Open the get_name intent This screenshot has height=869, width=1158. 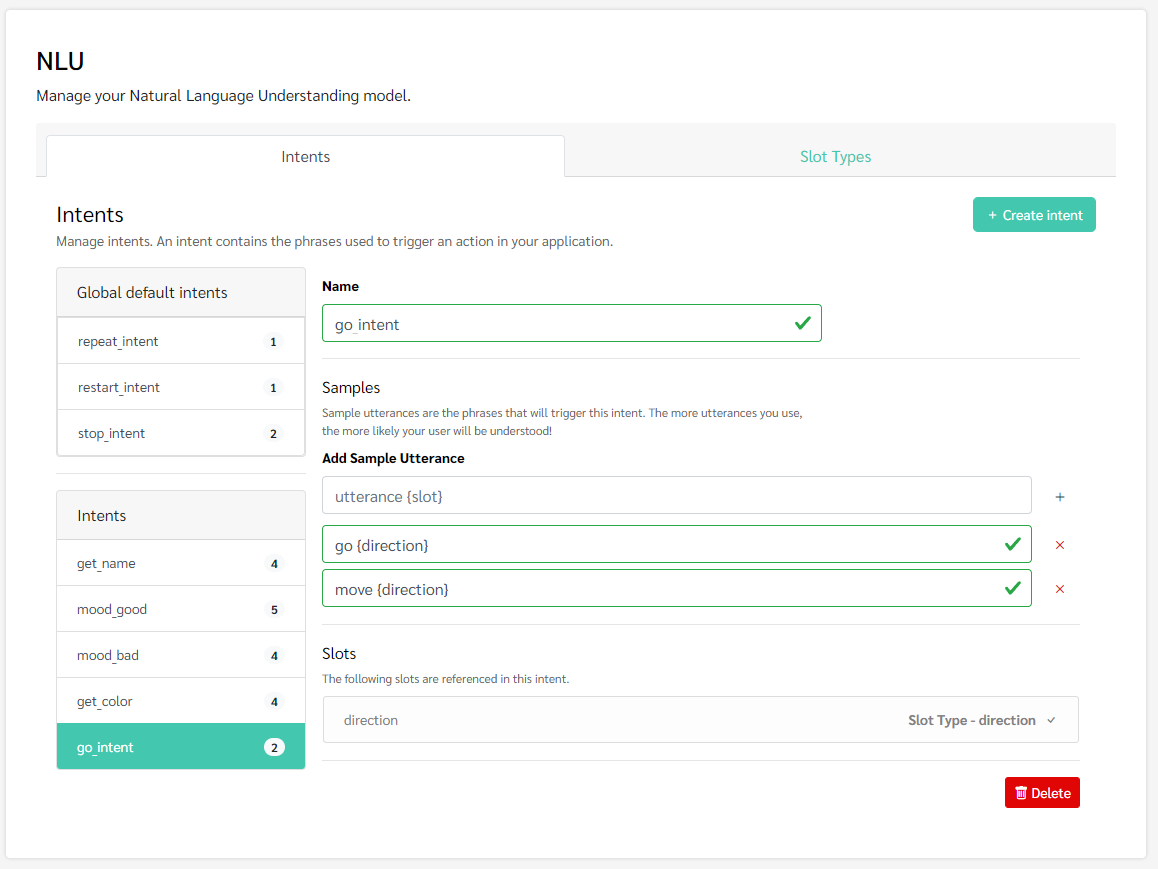tap(181, 563)
